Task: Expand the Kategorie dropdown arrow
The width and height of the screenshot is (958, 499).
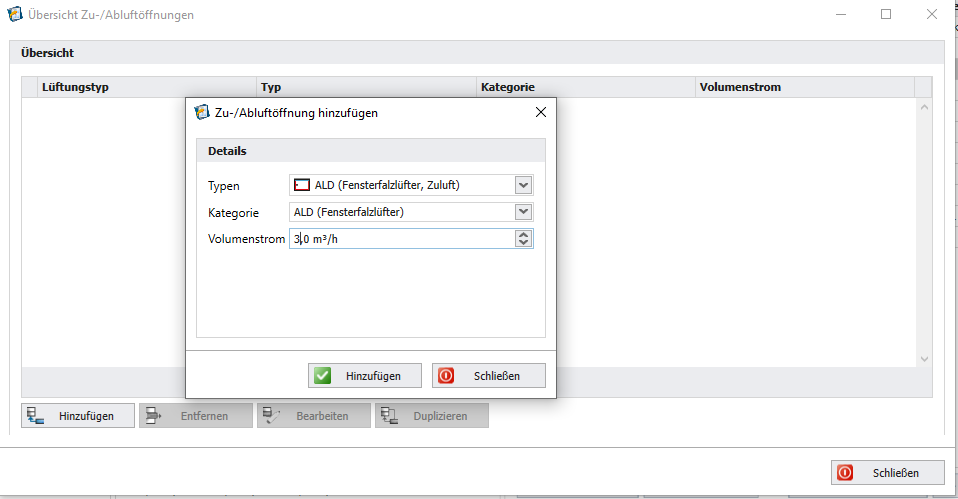Action: 522,212
